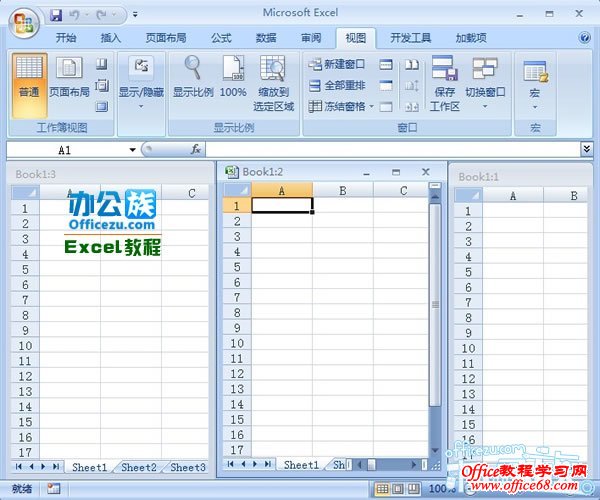The image size is (600, 500).
Task: Click macro record icon in status bar
Action: [54, 488]
